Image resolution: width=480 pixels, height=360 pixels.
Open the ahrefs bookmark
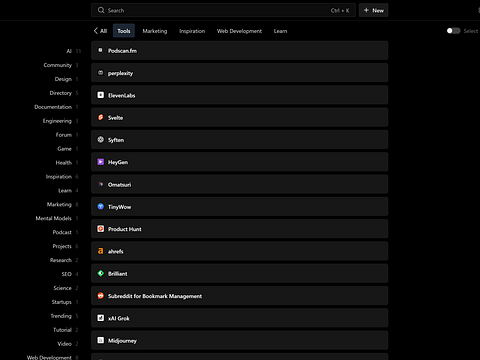[x=239, y=251]
